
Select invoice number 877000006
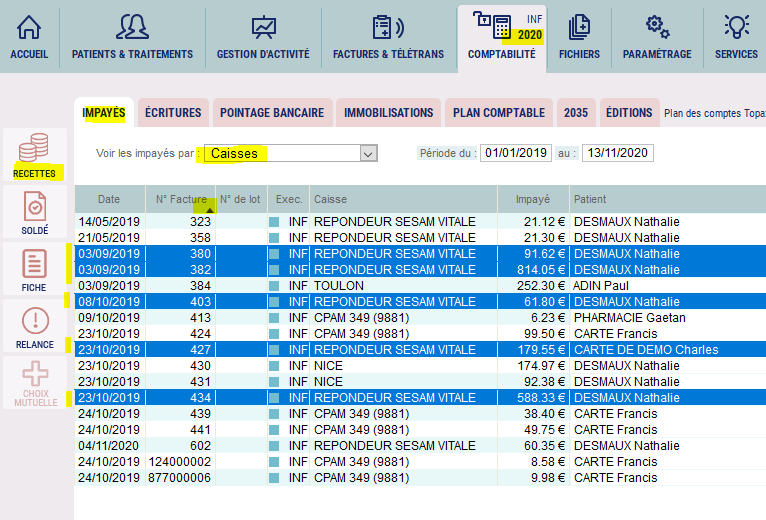tap(179, 478)
